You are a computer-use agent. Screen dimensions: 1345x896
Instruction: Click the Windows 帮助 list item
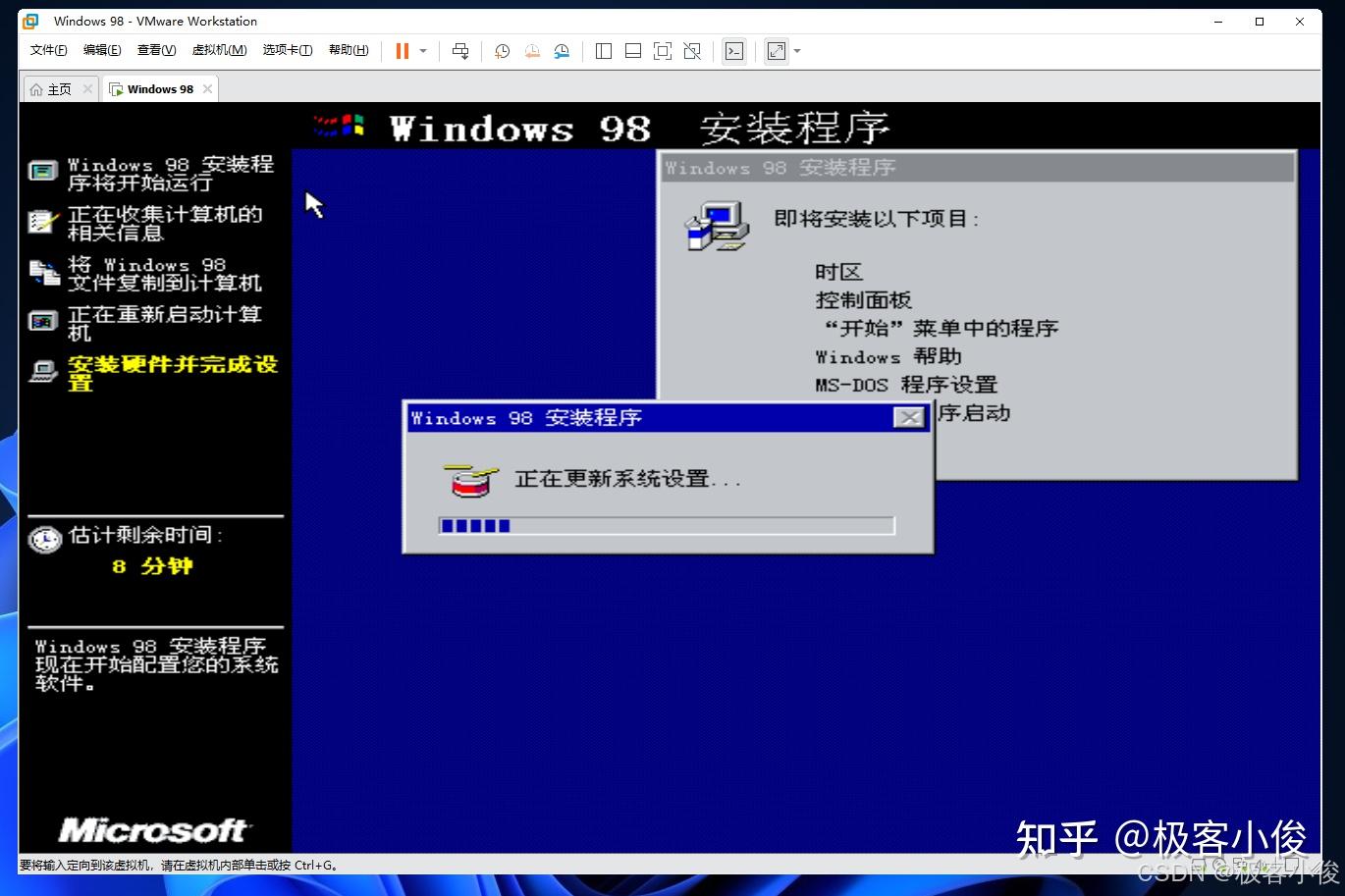[888, 356]
